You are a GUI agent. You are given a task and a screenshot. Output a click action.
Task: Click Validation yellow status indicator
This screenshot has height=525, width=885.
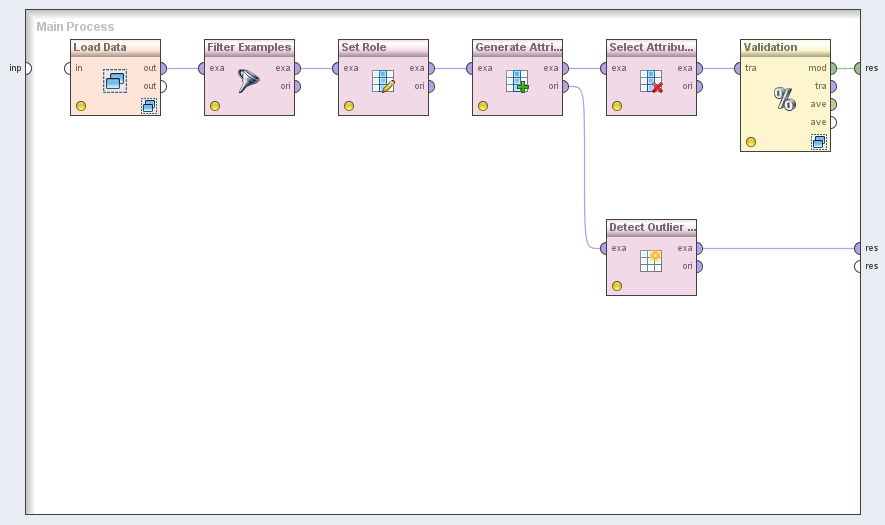pyautogui.click(x=751, y=142)
